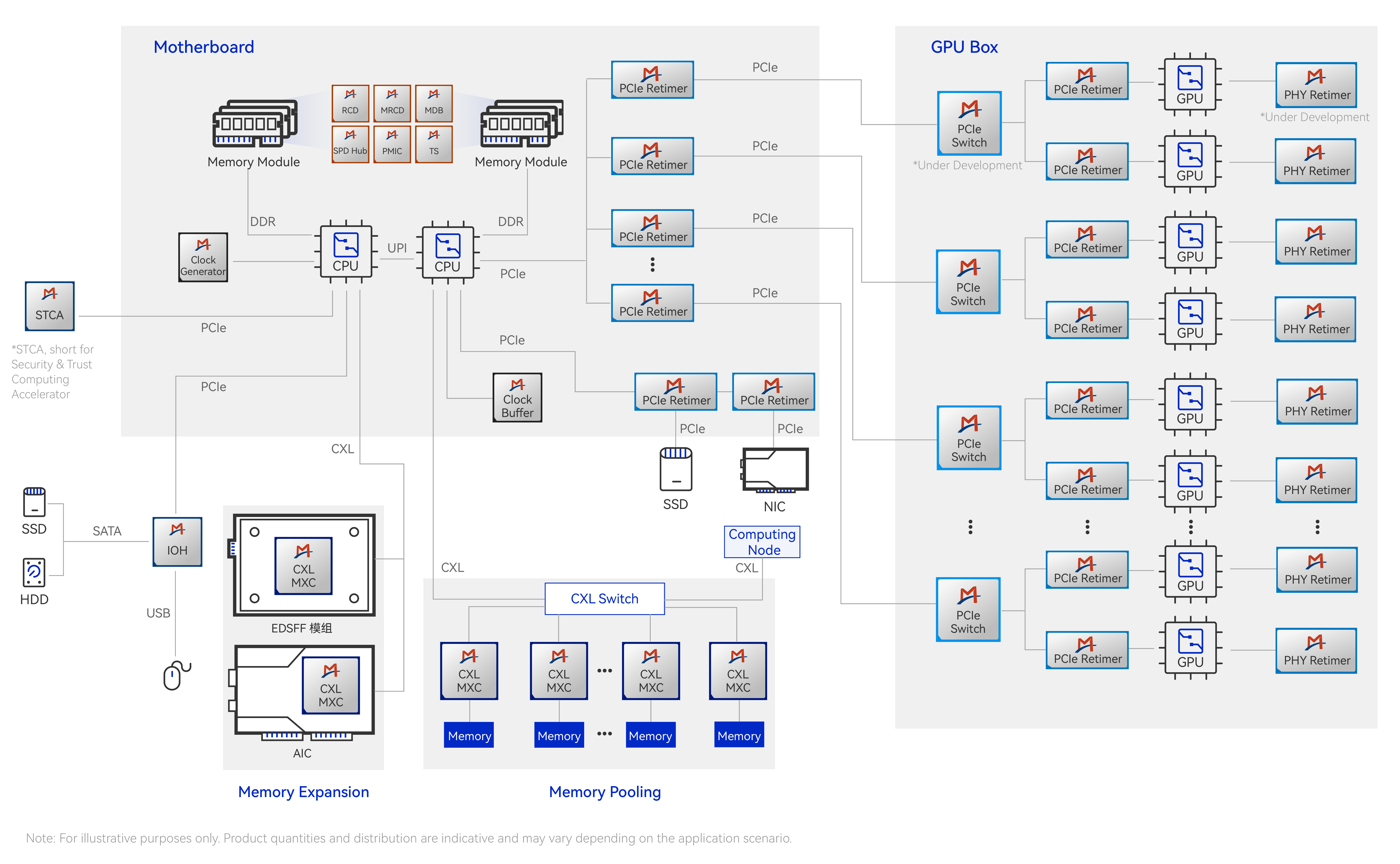This screenshot has height=864, width=1400.
Task: Click the second PCIe Switch from top
Action: point(968,282)
